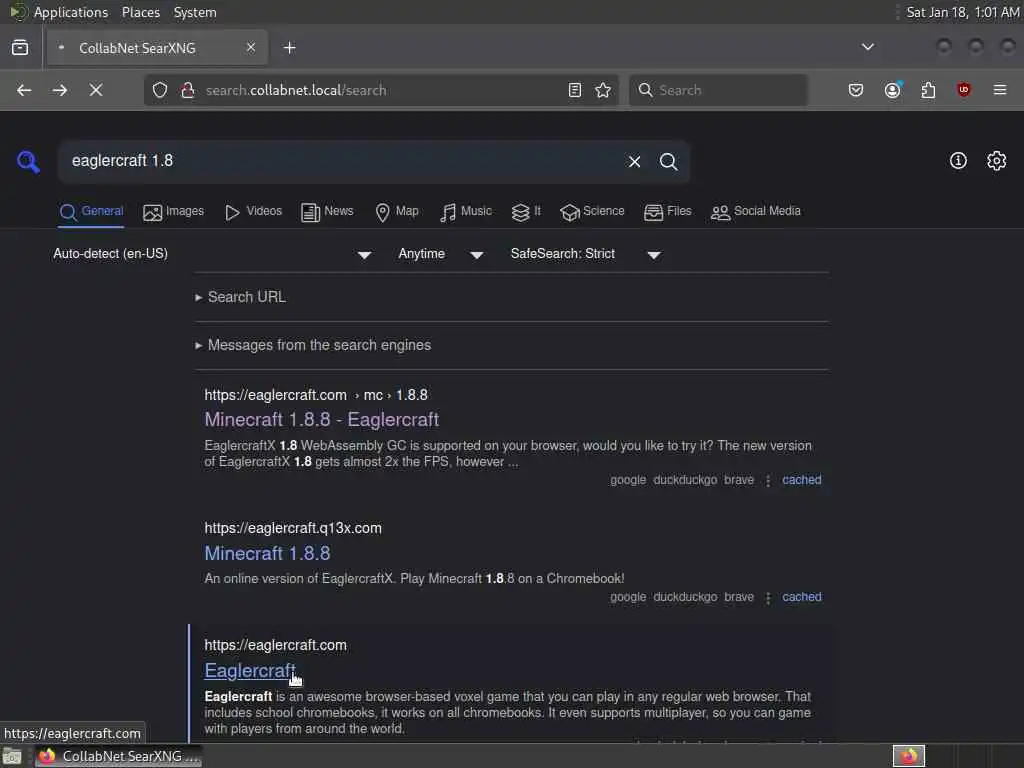Open a new browser tab
This screenshot has width=1024, height=768.
(x=290, y=48)
